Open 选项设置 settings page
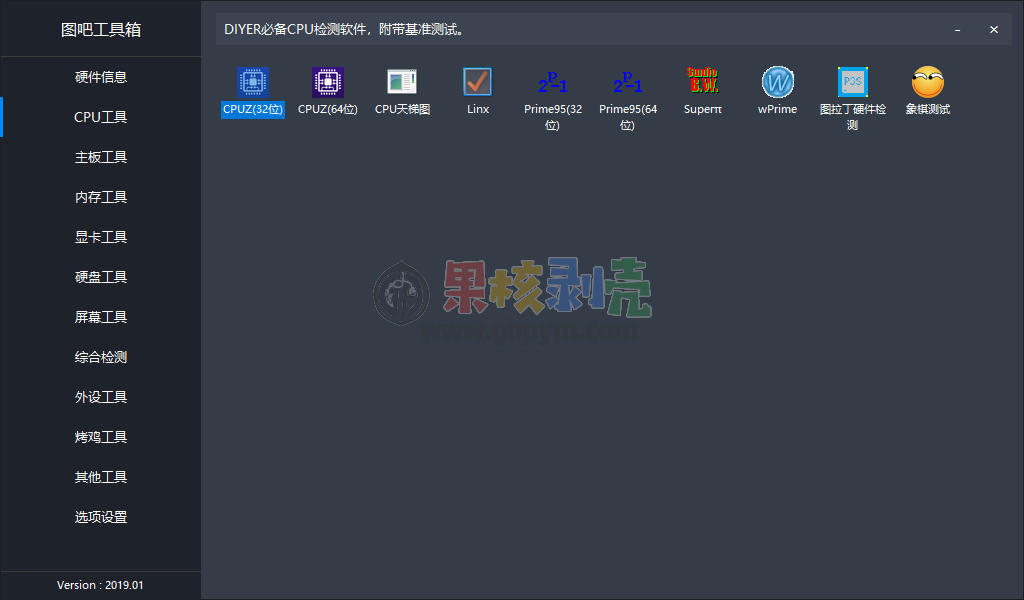 (101, 517)
